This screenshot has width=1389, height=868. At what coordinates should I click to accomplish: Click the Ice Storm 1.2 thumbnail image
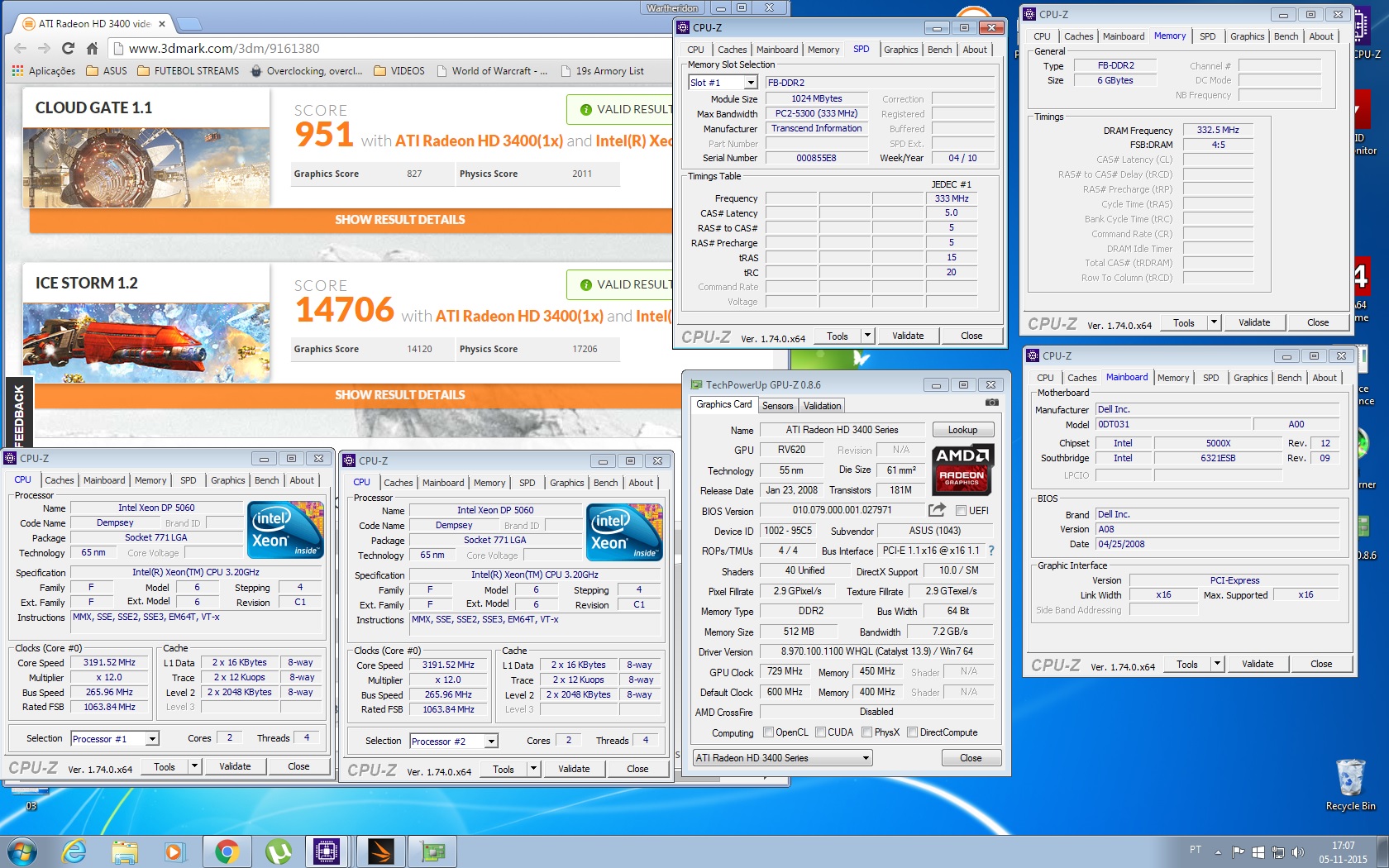(146, 342)
